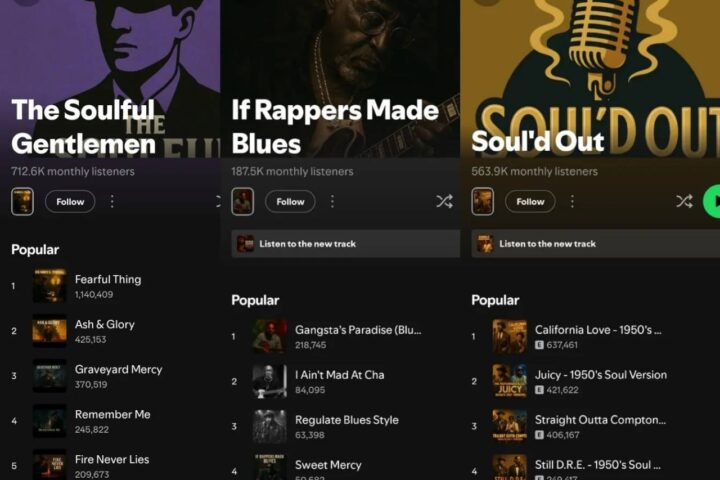Click California Love 1950's album art

pos(510,337)
